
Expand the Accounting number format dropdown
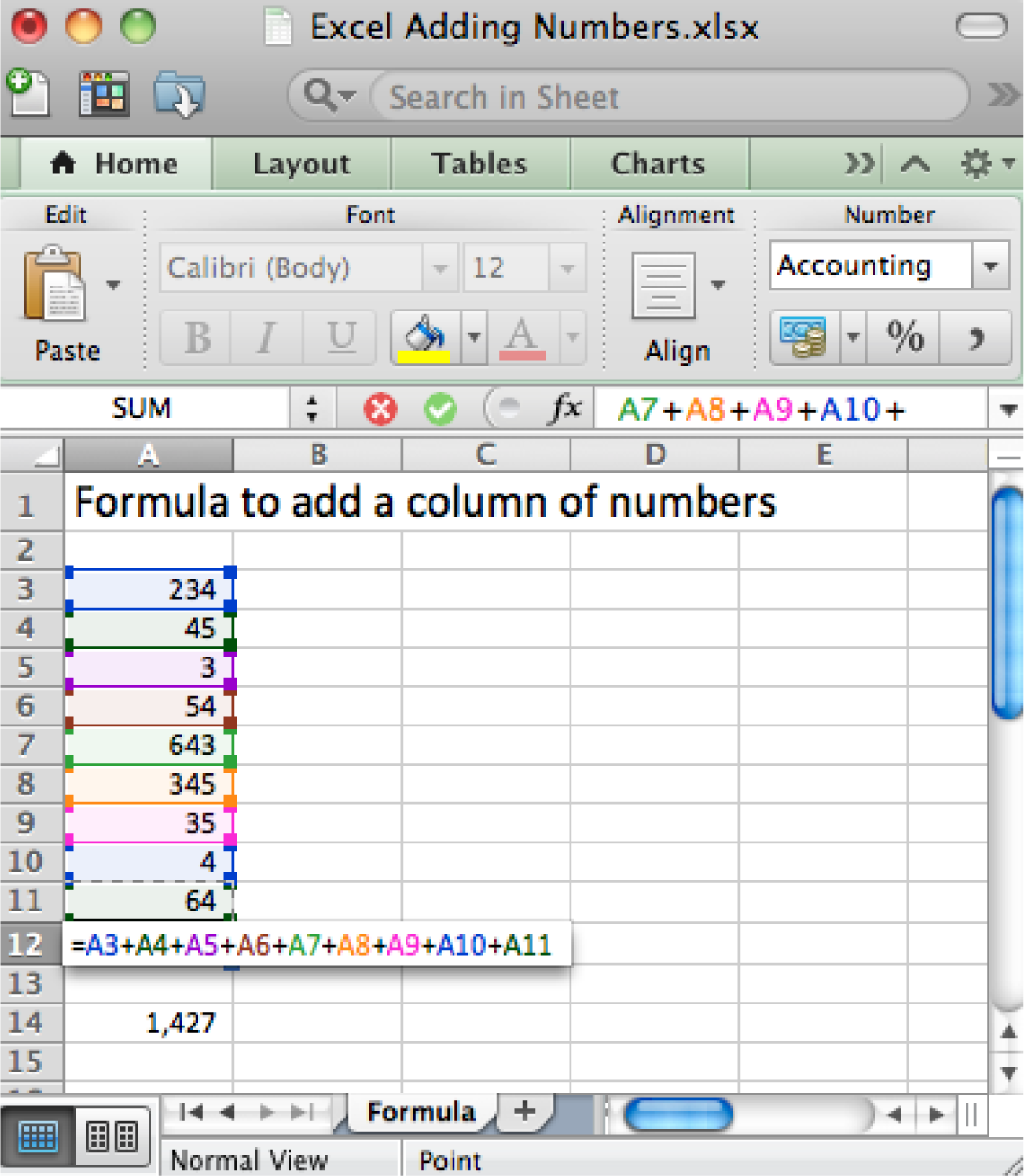coord(990,265)
